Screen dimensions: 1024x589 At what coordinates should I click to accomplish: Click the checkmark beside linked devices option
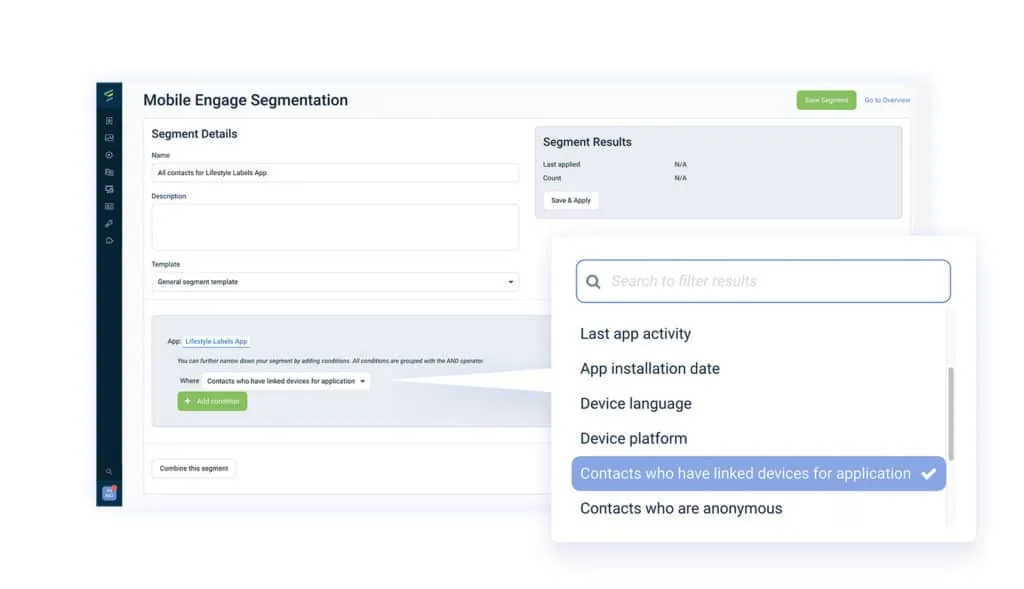(x=929, y=474)
